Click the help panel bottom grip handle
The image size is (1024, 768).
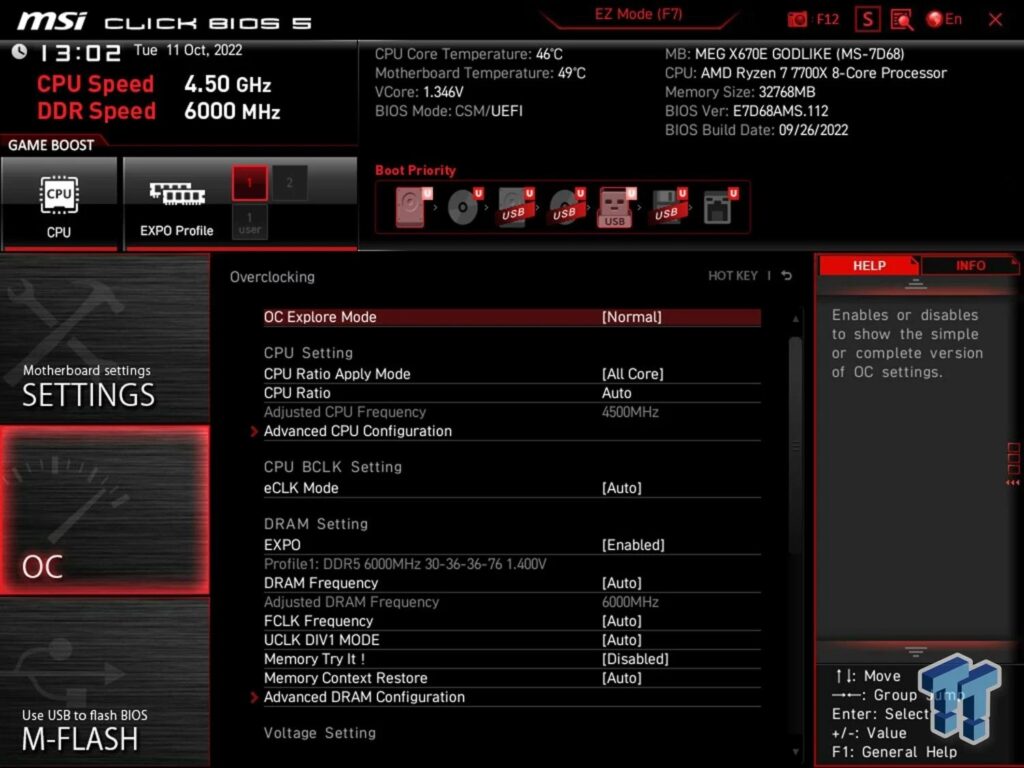pos(916,651)
